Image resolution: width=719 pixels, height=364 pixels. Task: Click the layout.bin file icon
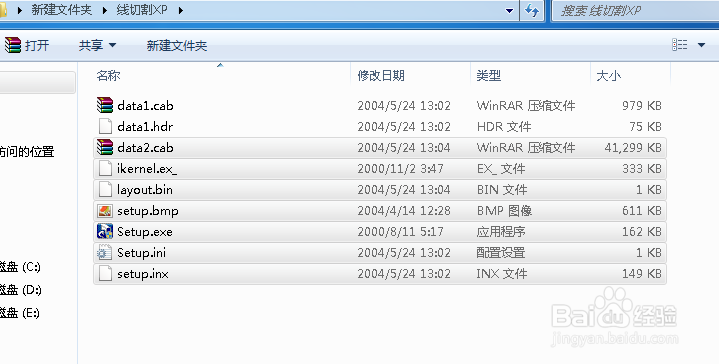pos(105,190)
